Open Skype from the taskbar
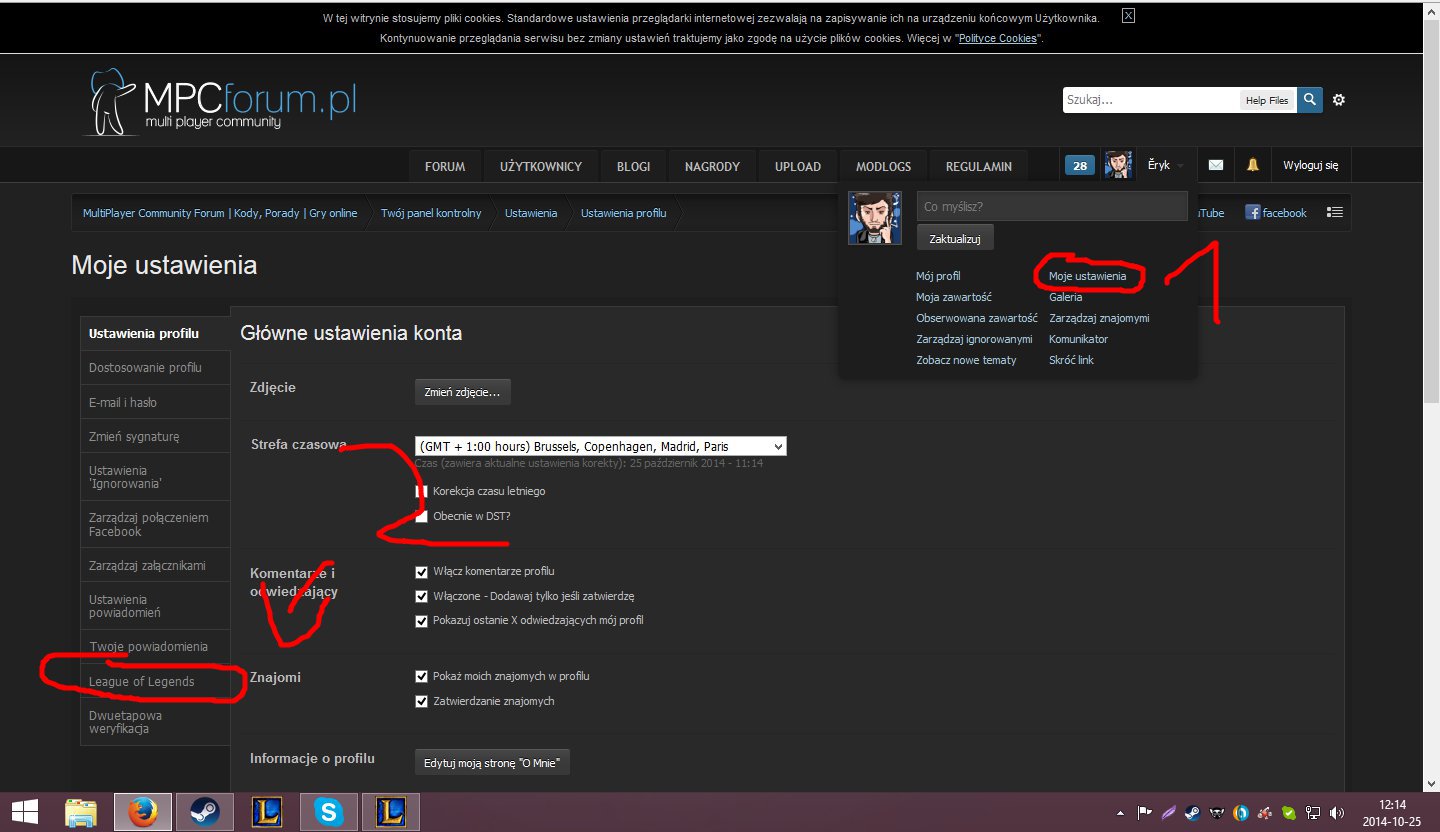1440x832 pixels. coord(328,811)
